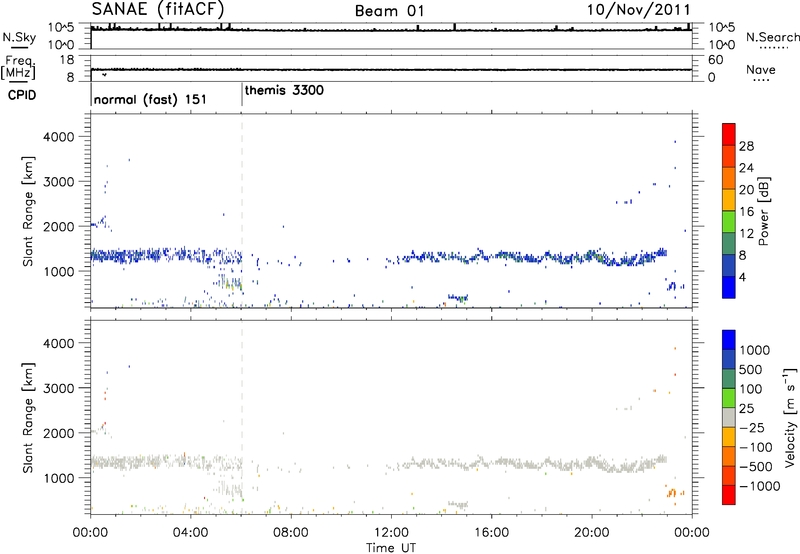The height and width of the screenshot is (554, 800).
Task: Click the "20:00" time tick label
Action: (x=591, y=533)
